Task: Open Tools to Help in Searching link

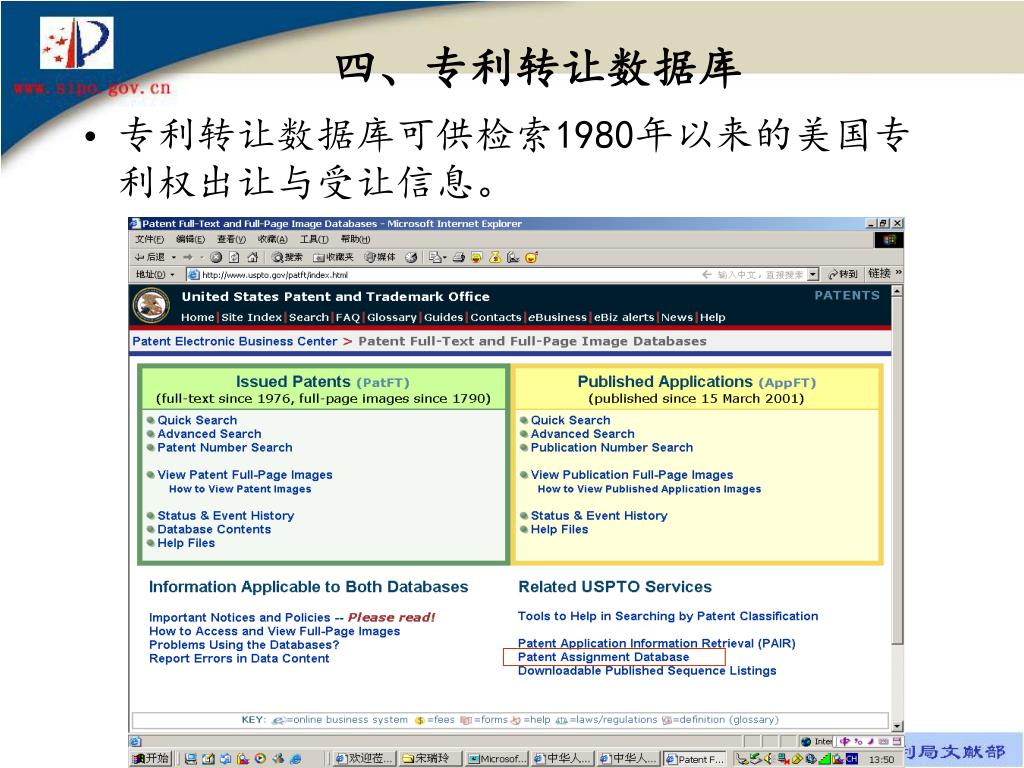Action: click(x=667, y=616)
